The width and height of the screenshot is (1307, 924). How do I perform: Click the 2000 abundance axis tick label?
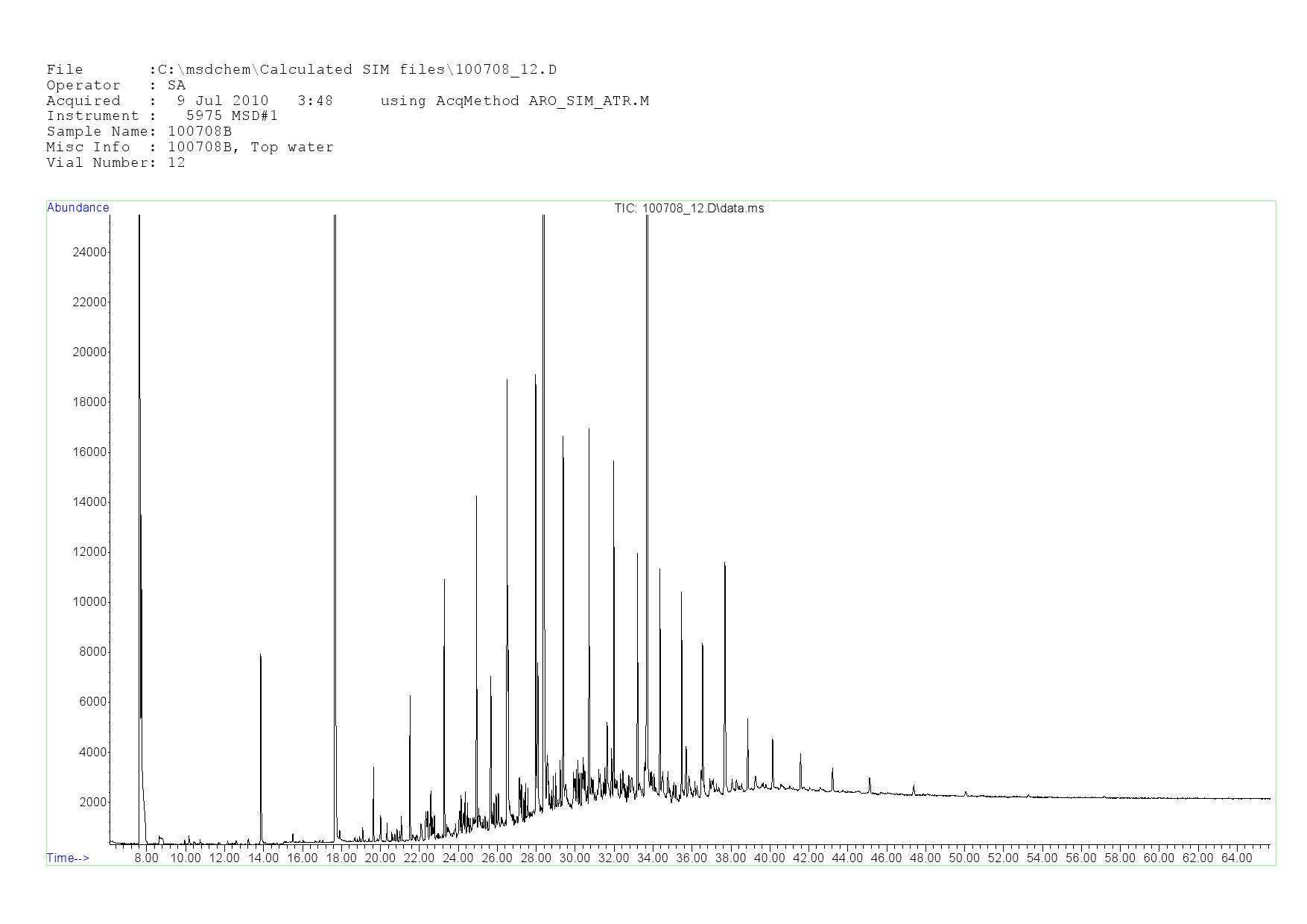(92, 803)
